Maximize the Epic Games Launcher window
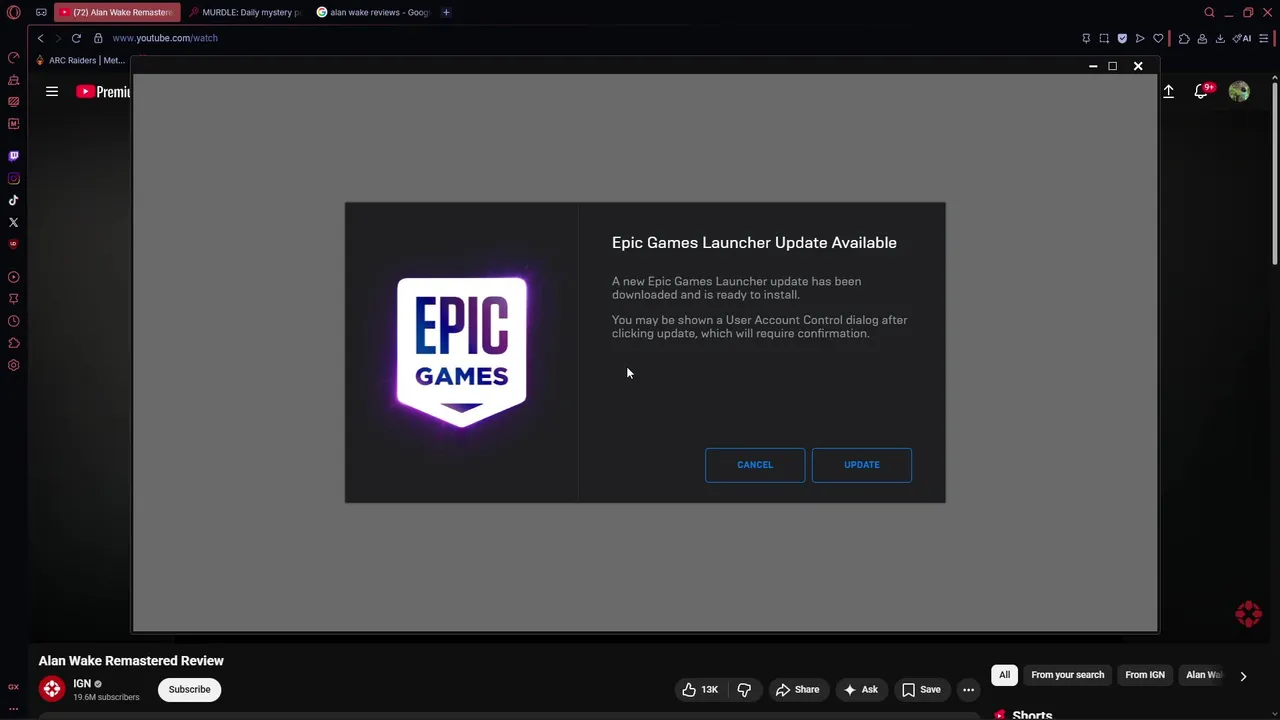The image size is (1280, 720). click(1112, 66)
